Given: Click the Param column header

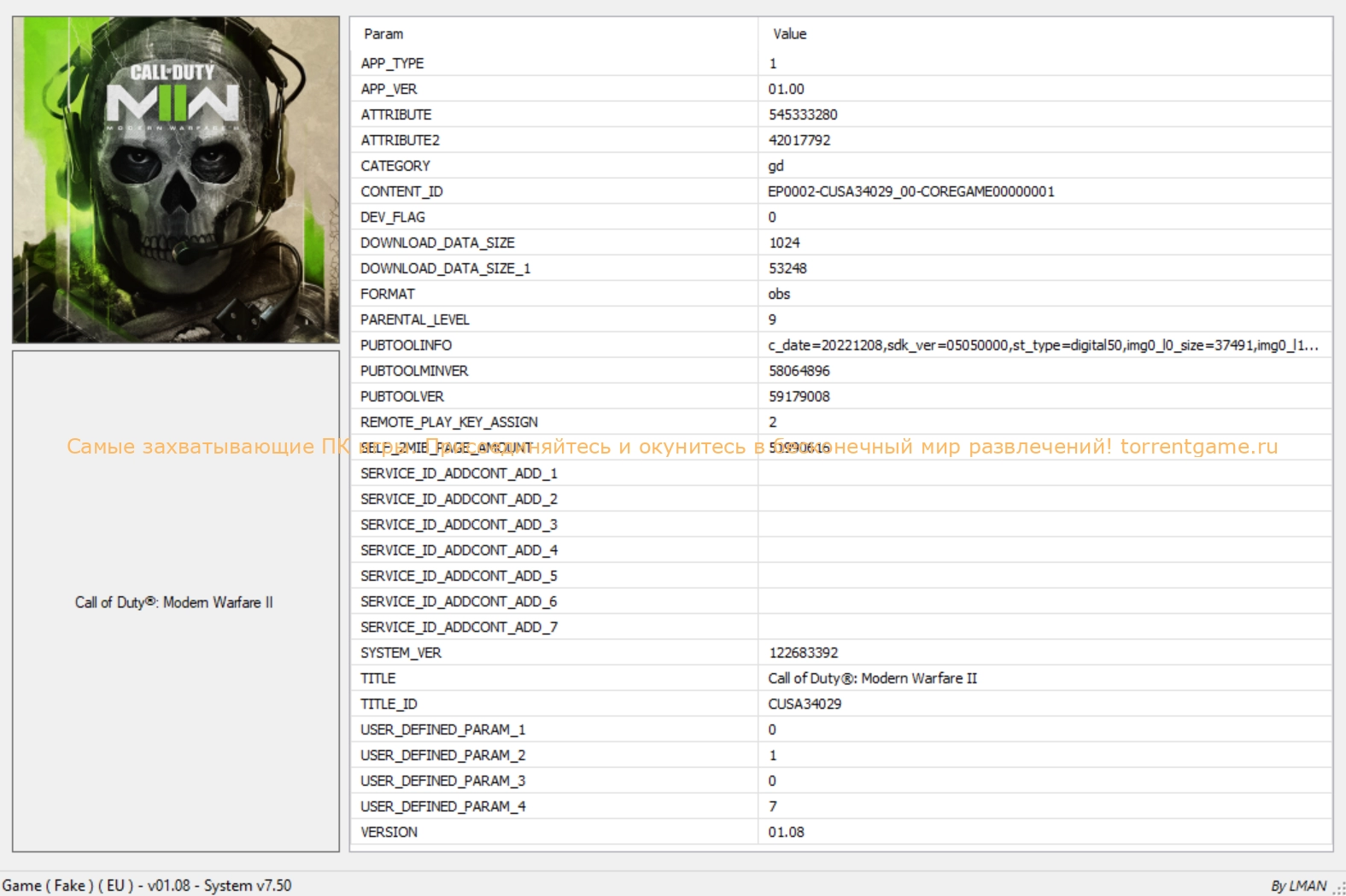Looking at the screenshot, I should [383, 34].
